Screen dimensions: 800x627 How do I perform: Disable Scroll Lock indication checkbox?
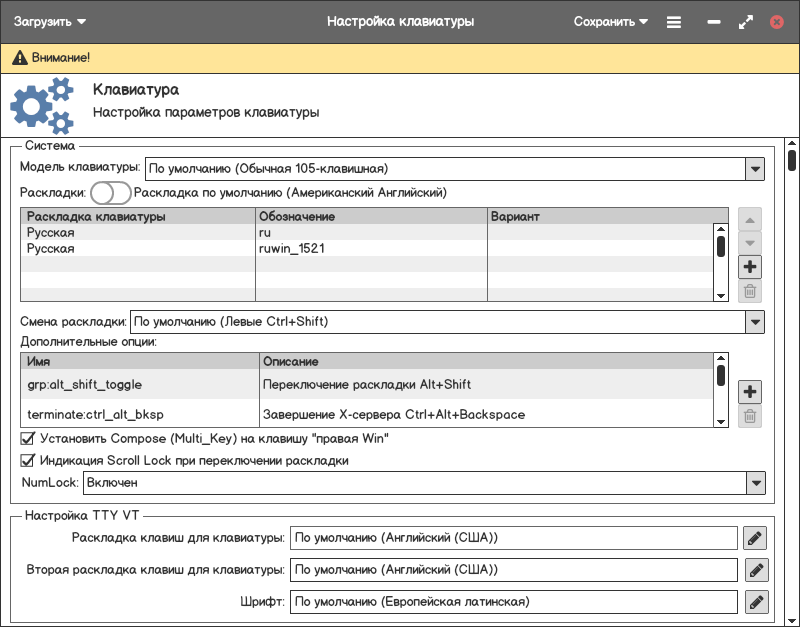coord(28,461)
